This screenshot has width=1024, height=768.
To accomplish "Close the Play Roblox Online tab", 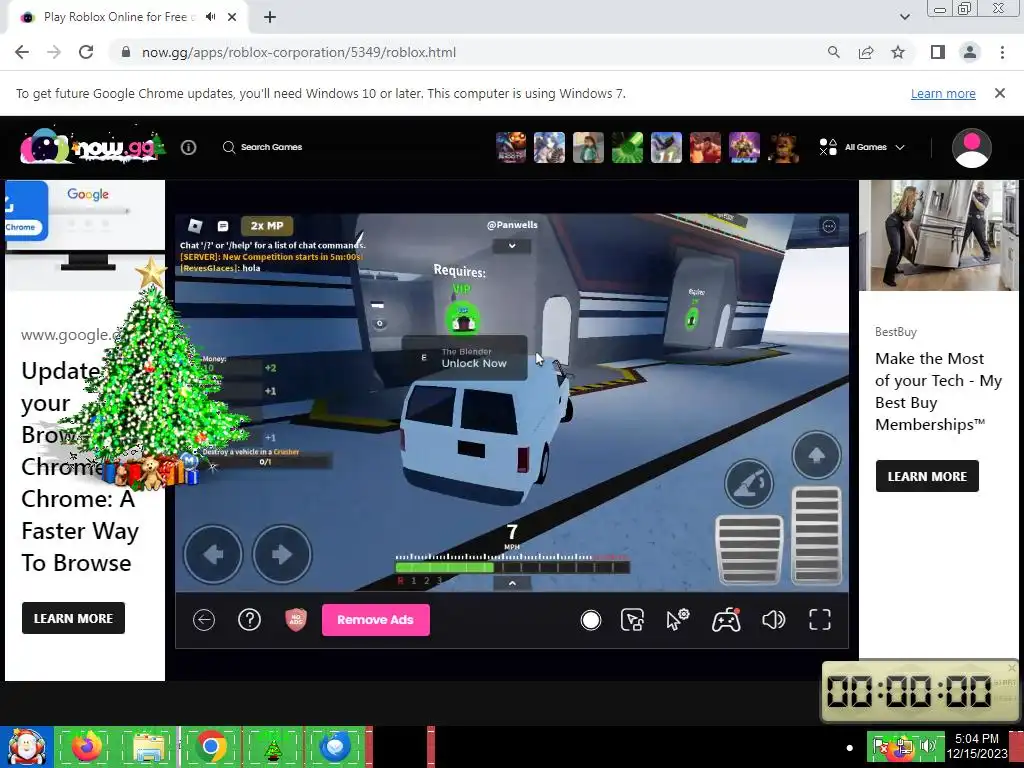I will pyautogui.click(x=232, y=17).
